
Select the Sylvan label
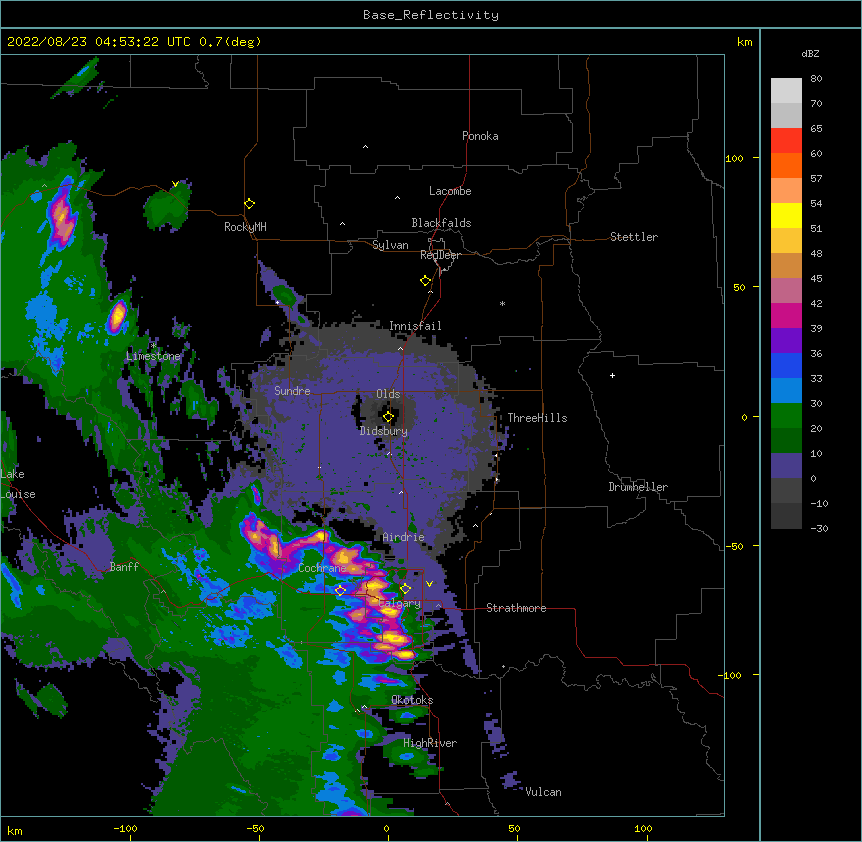coord(390,245)
